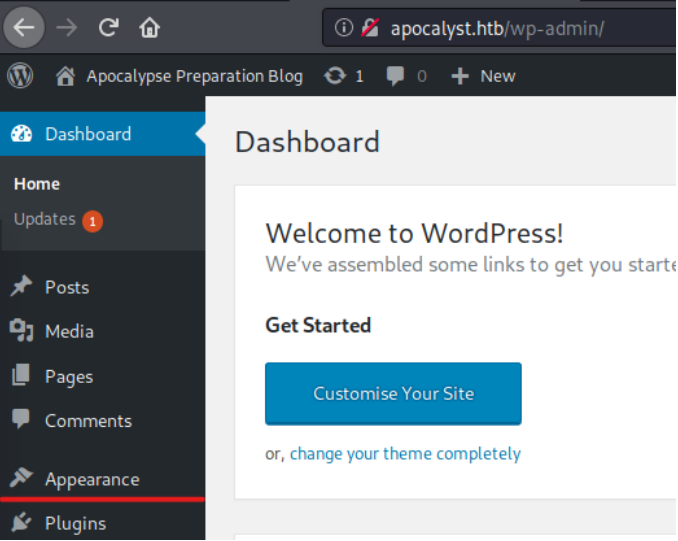Click the plus icon for new content
Image resolution: width=678 pixels, height=541 pixels.
(x=460, y=76)
